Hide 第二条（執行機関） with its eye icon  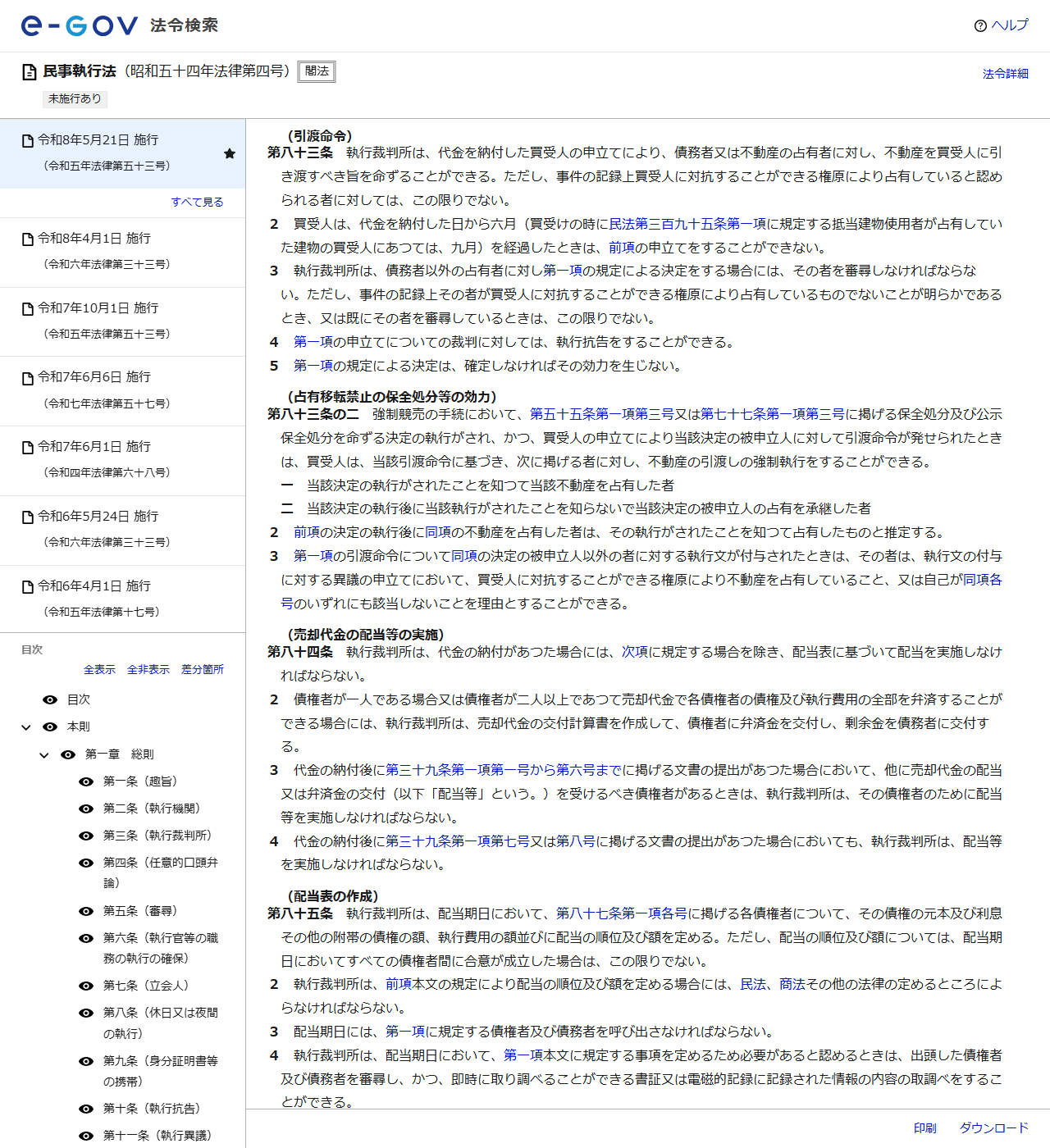point(86,809)
